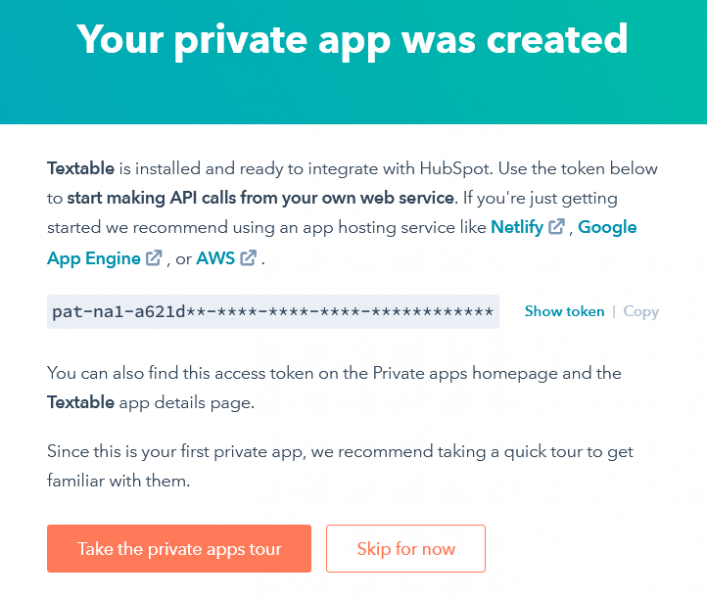The image size is (707, 599).
Task: Click the 'Your private app was created' heading
Action: point(352,41)
